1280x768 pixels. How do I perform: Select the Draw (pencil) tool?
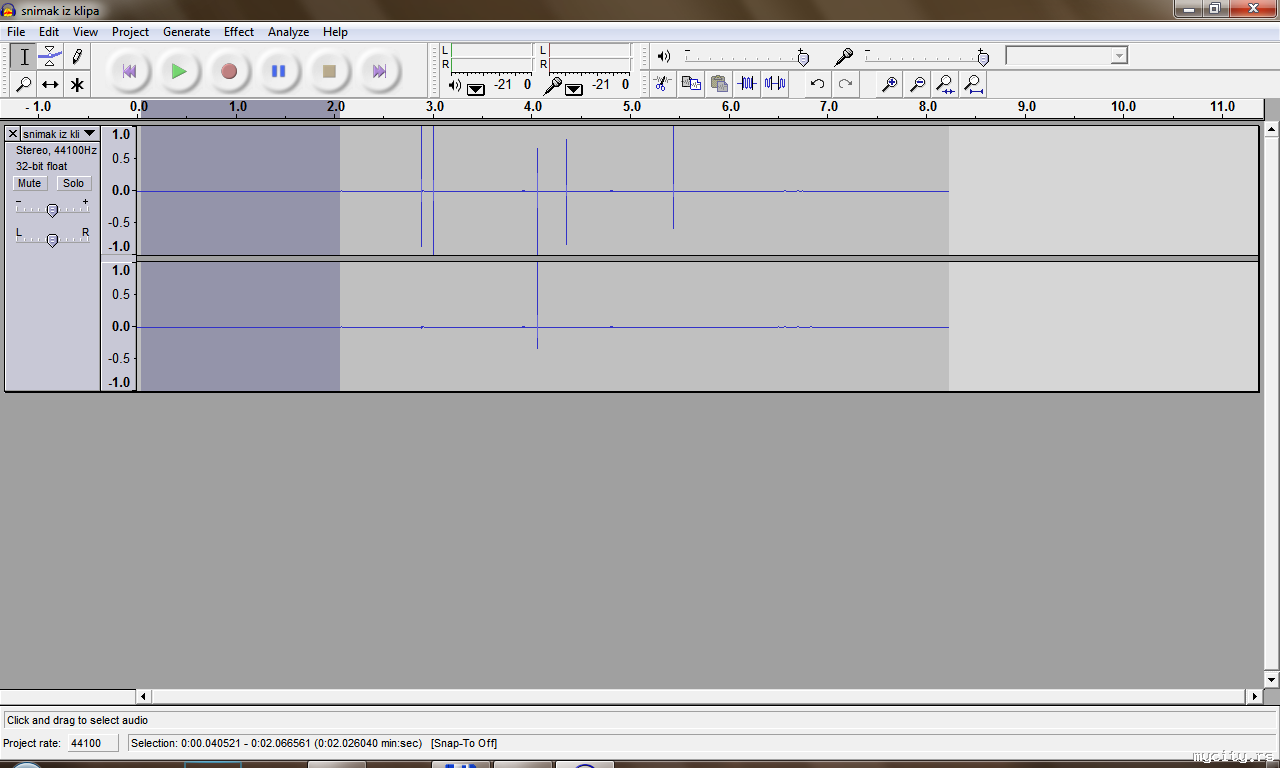pyautogui.click(x=77, y=57)
